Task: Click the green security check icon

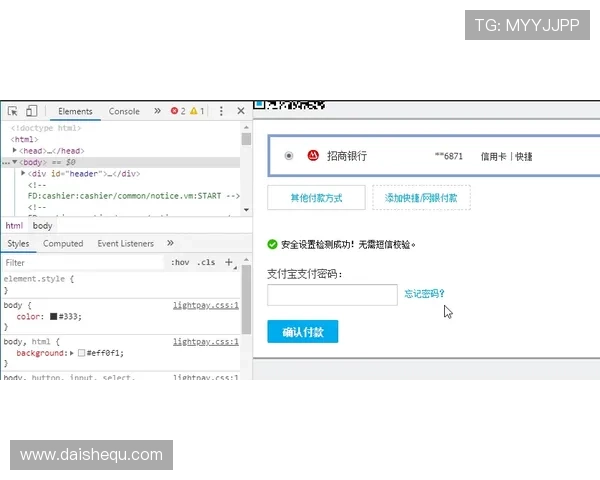Action: tap(272, 244)
